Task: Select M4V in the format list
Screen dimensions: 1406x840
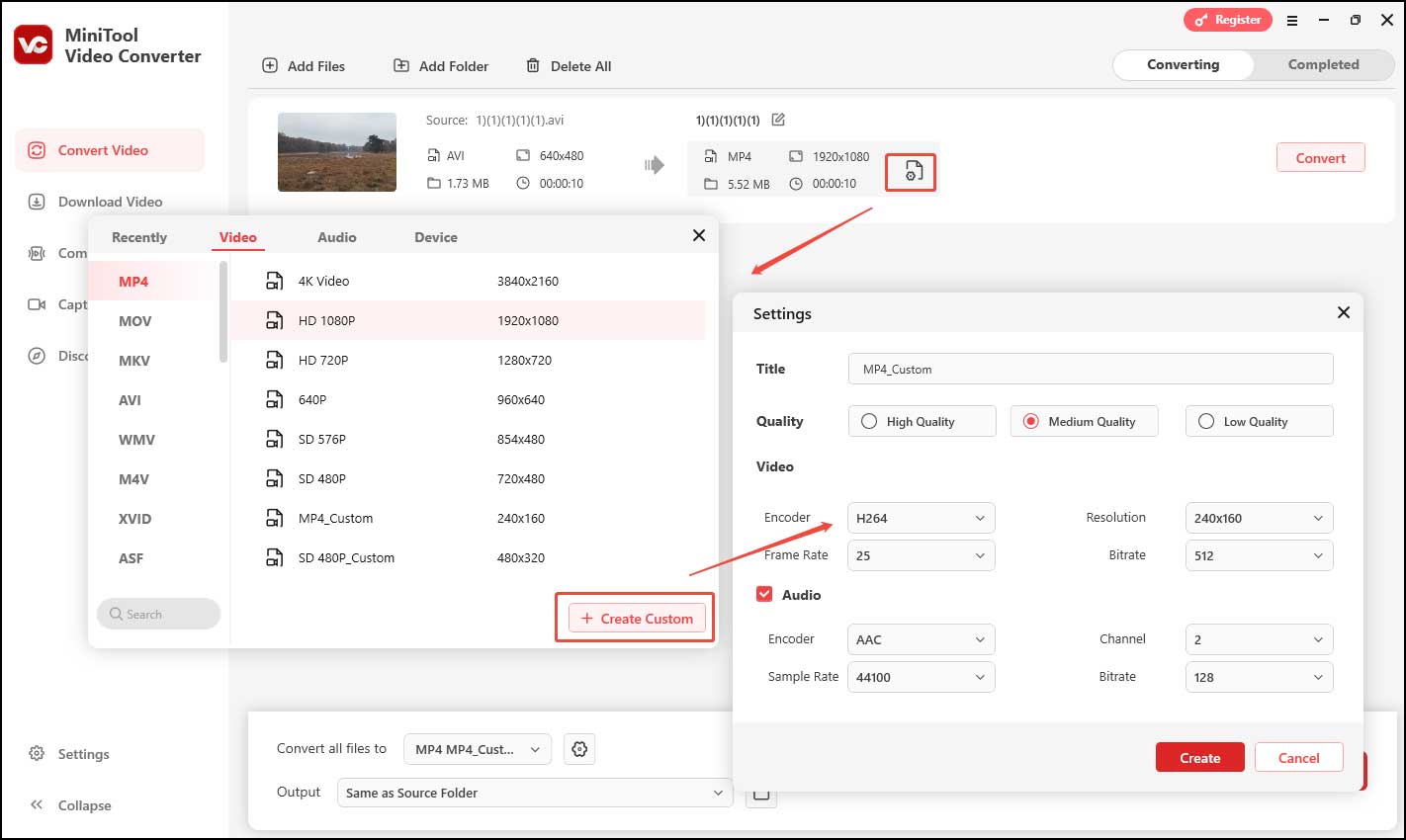Action: 133,479
